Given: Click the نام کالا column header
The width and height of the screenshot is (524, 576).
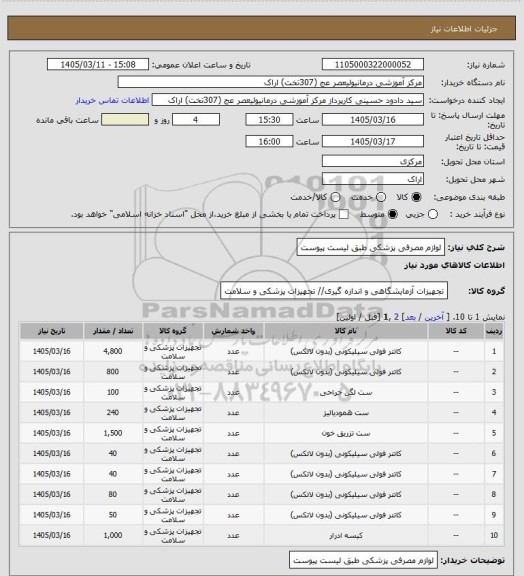Looking at the screenshot, I should coord(346,331).
